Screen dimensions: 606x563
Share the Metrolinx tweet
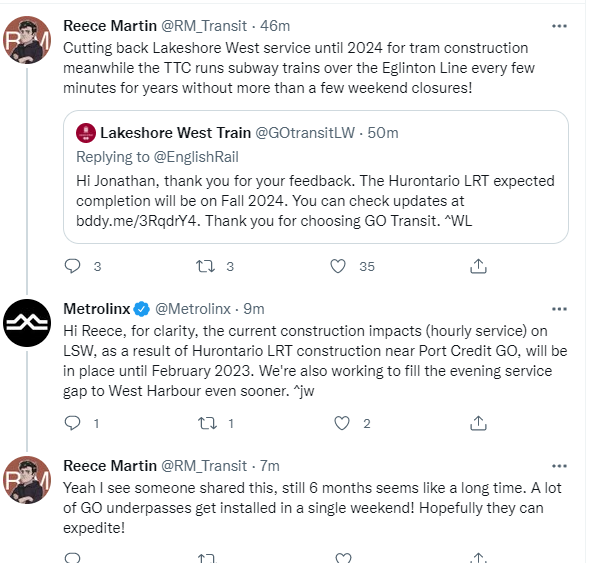[x=478, y=423]
